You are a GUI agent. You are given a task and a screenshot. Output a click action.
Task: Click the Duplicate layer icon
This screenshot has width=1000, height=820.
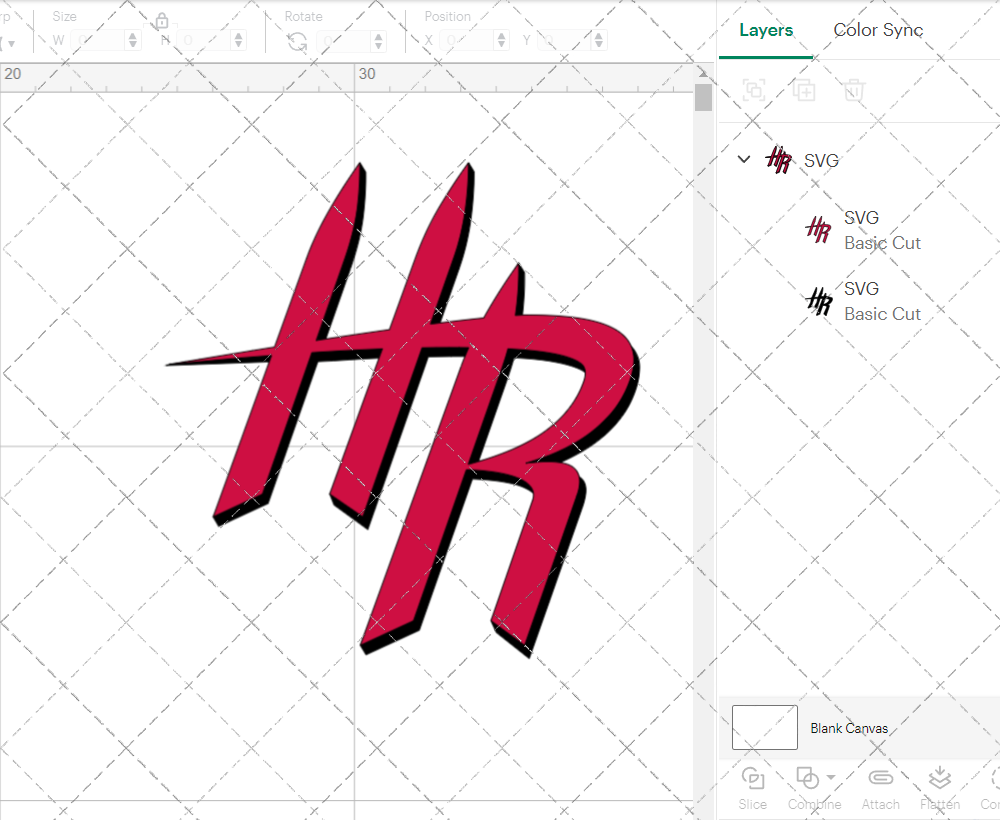pyautogui.click(x=804, y=91)
